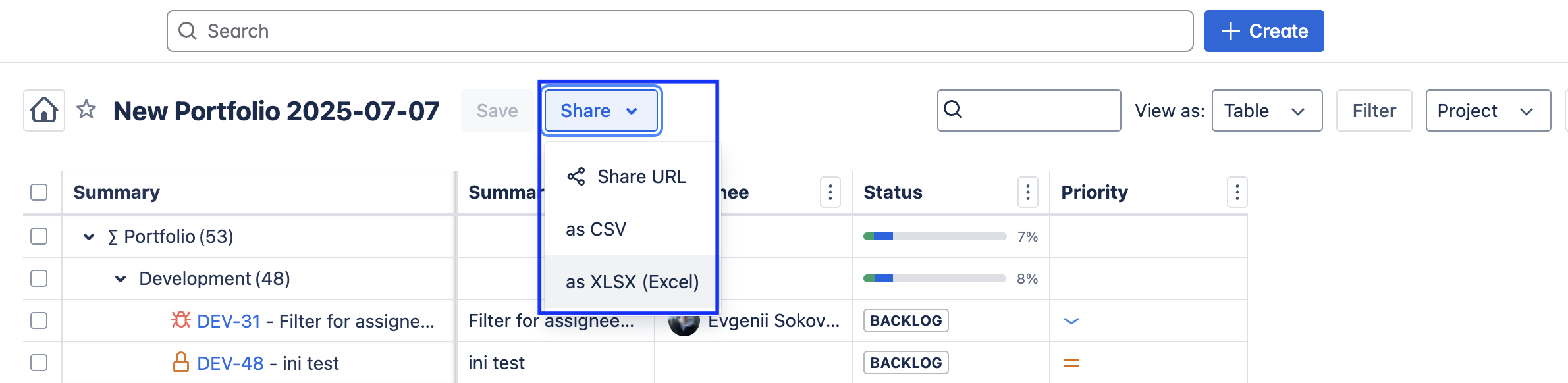This screenshot has width=1568, height=383.
Task: Open the View as Table dropdown
Action: 1266,111
